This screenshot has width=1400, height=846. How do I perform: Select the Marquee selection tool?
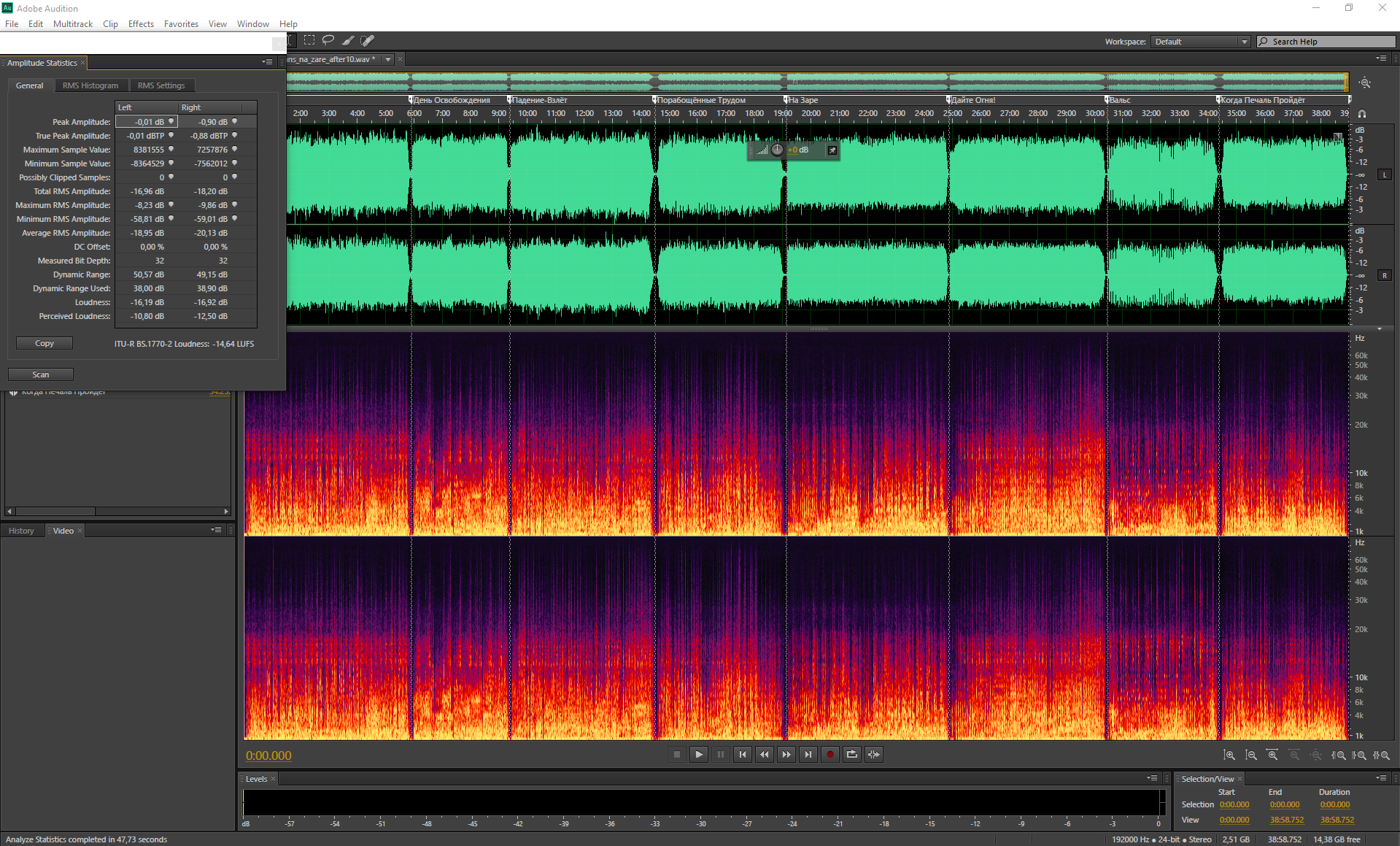coord(309,41)
